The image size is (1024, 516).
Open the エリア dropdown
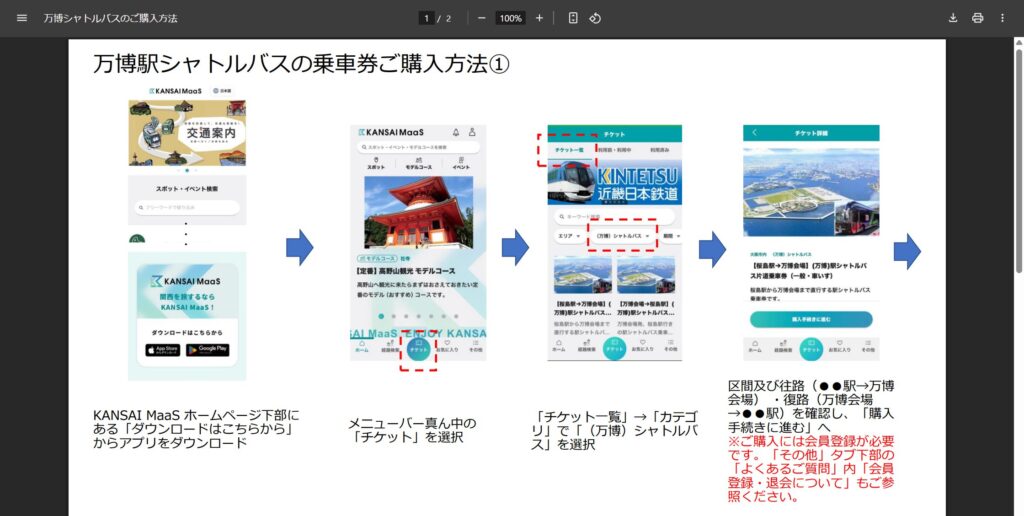tap(569, 236)
